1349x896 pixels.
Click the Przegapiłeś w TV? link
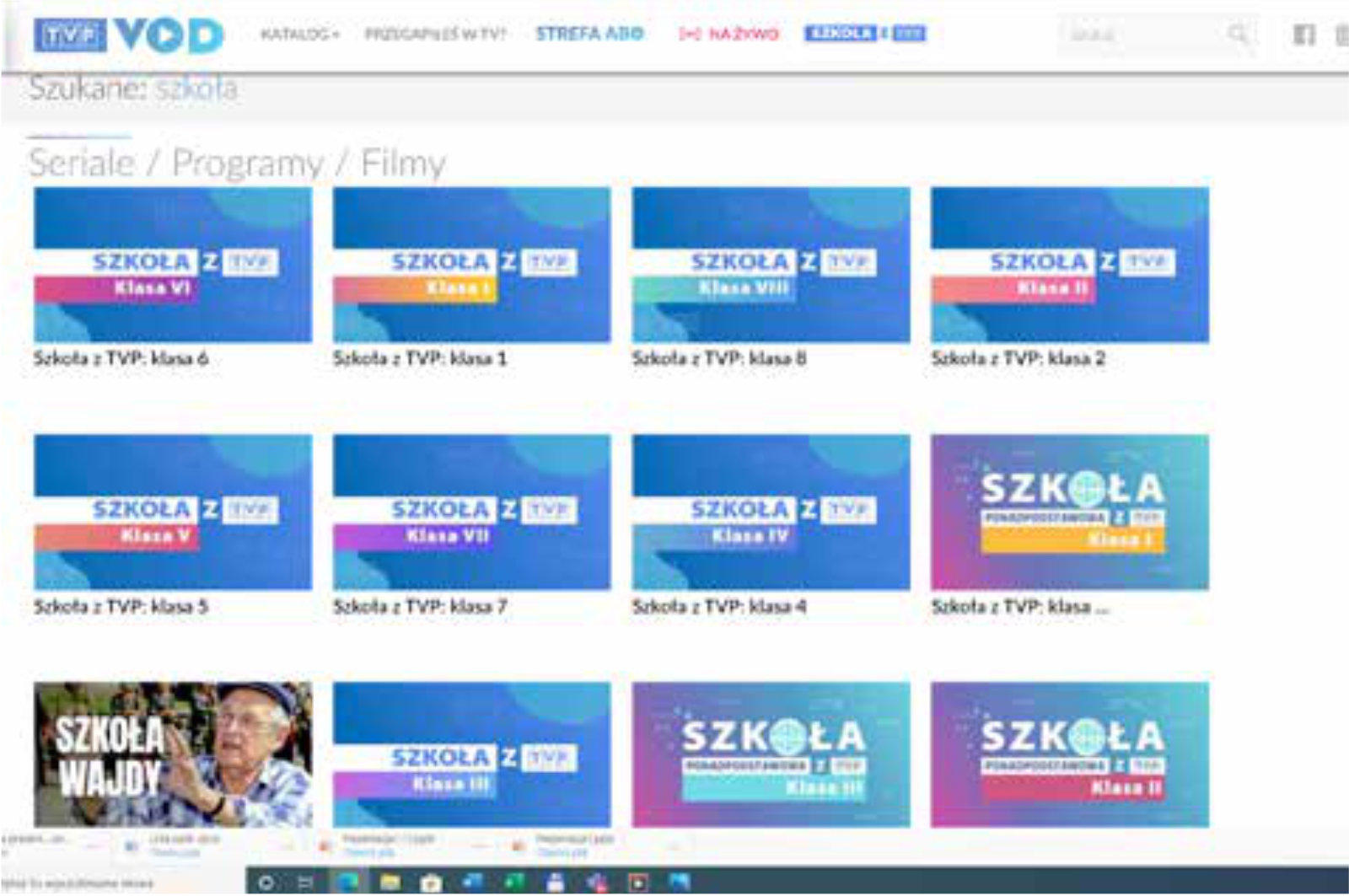pos(435,35)
